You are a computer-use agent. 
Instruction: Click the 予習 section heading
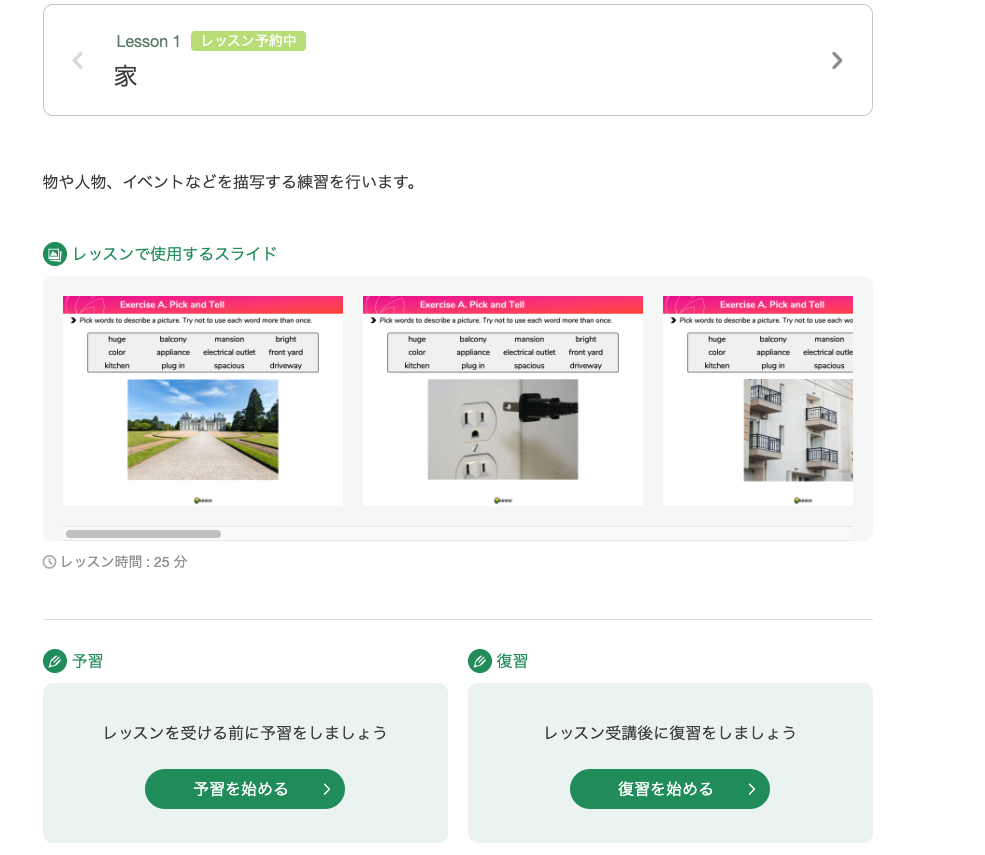[87, 661]
